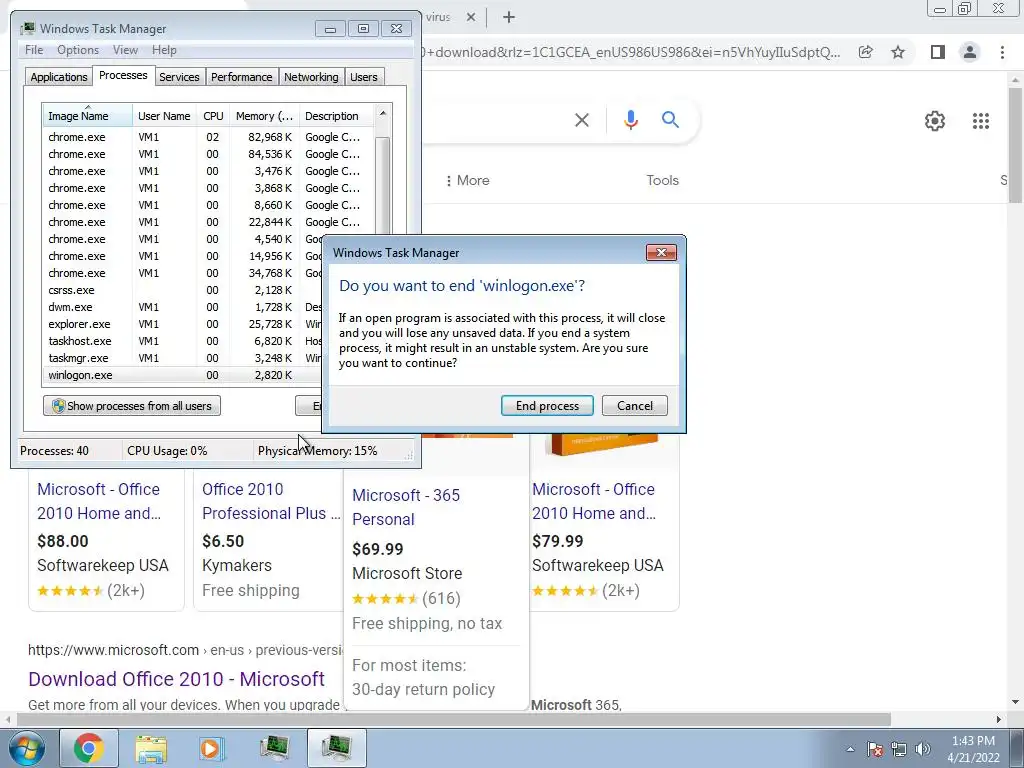Screen dimensions: 1024x768
Task: Click the page's horizontal scrollbar
Action: [x=454, y=719]
